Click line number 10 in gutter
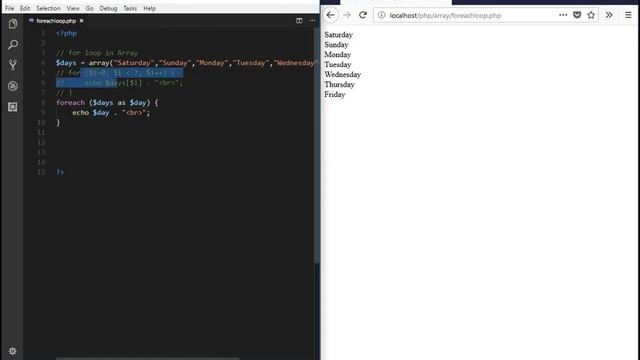The height and width of the screenshot is (360, 640). [x=41, y=122]
